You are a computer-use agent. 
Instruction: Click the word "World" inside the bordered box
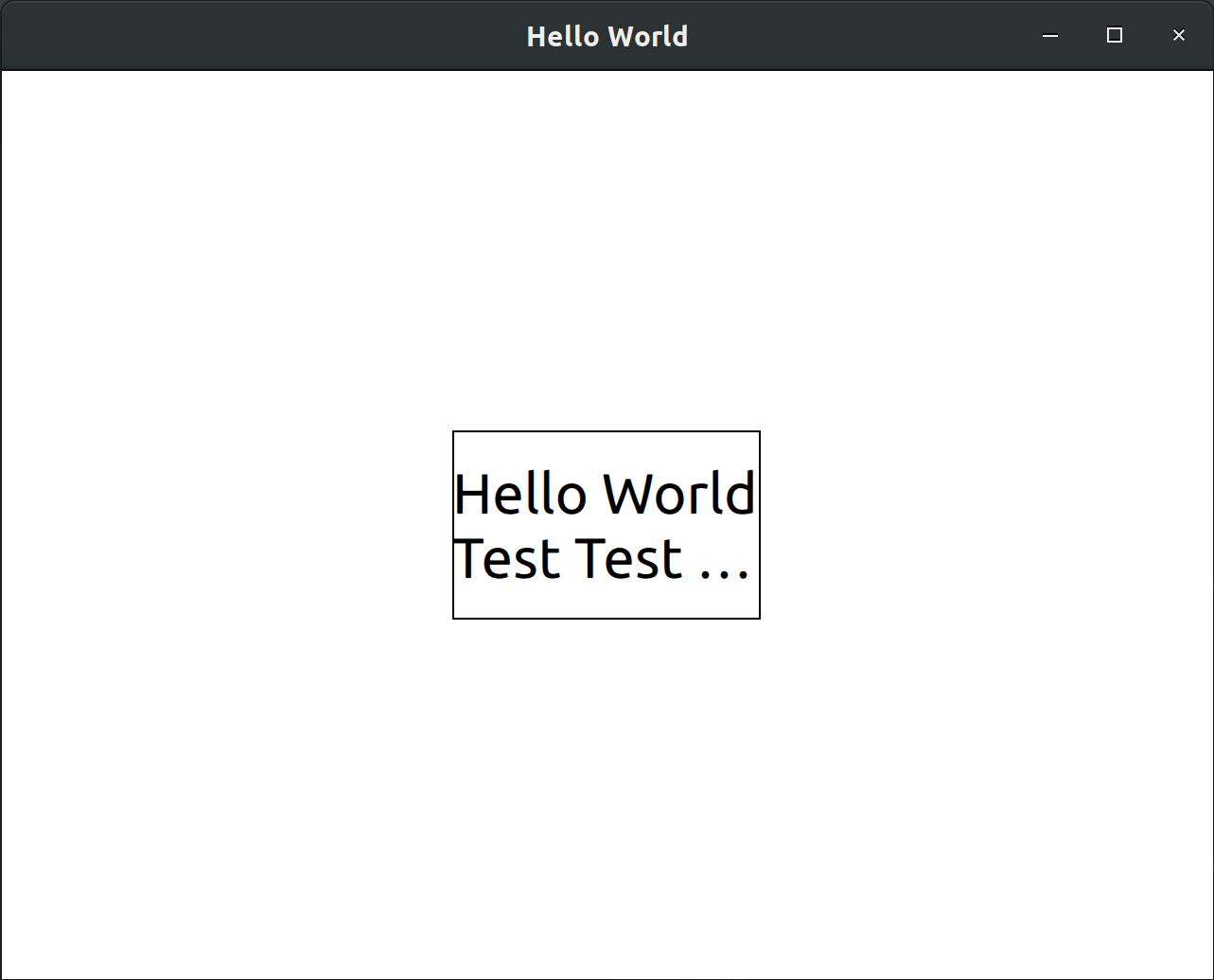pos(678,495)
